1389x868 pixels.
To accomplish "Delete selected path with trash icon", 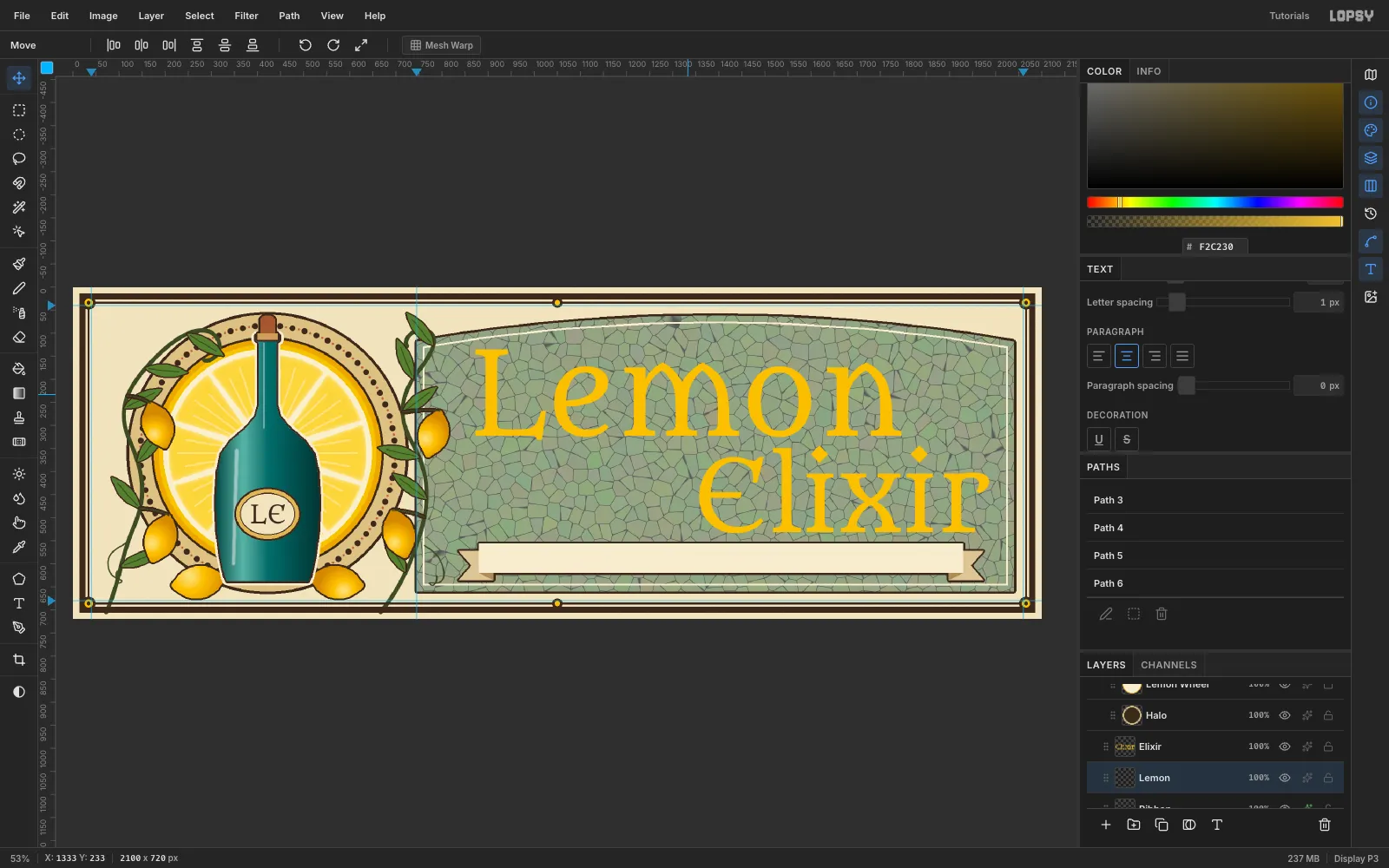I will (x=1162, y=614).
